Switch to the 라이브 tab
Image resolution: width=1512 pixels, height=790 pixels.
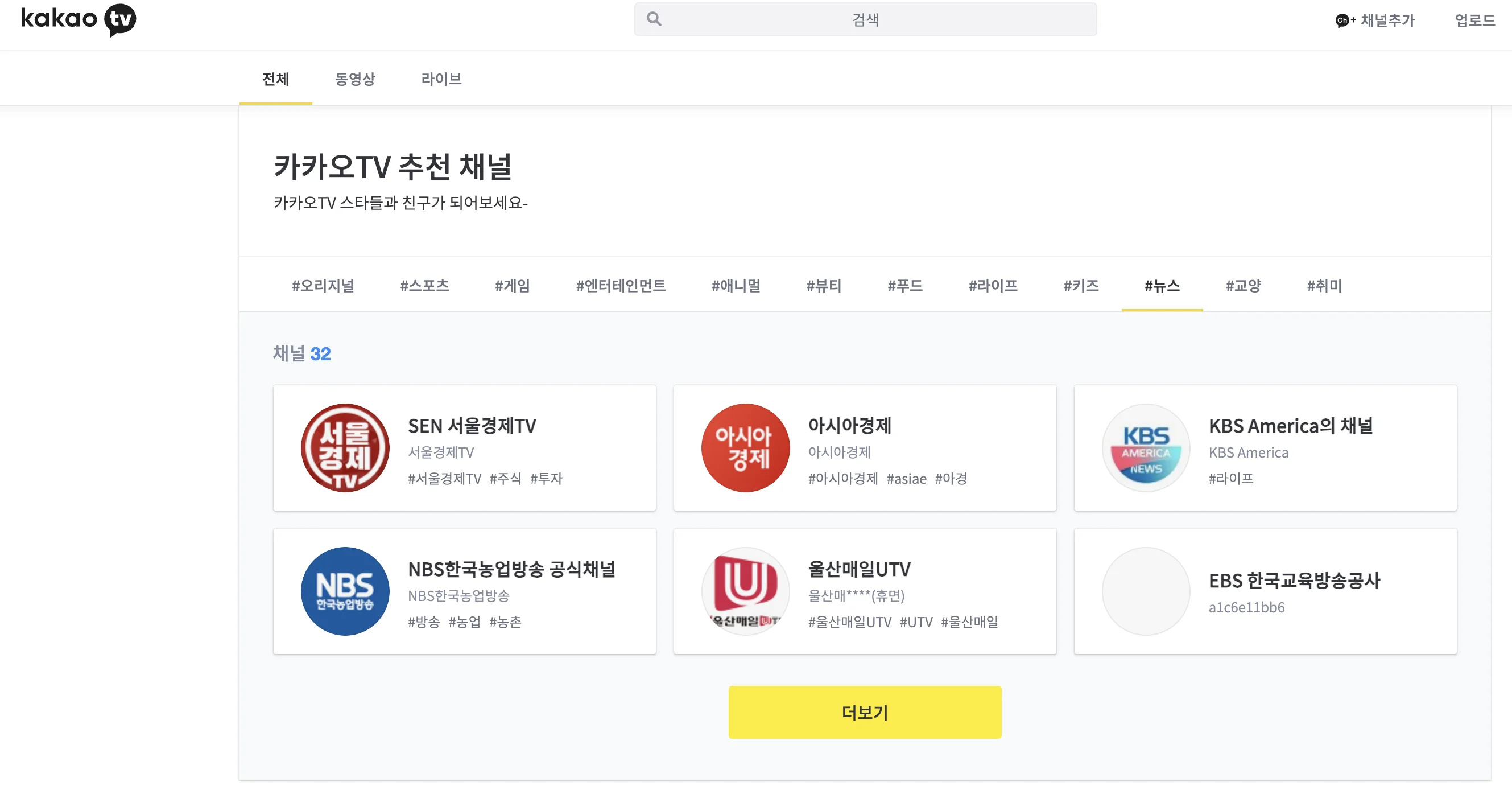[x=441, y=79]
